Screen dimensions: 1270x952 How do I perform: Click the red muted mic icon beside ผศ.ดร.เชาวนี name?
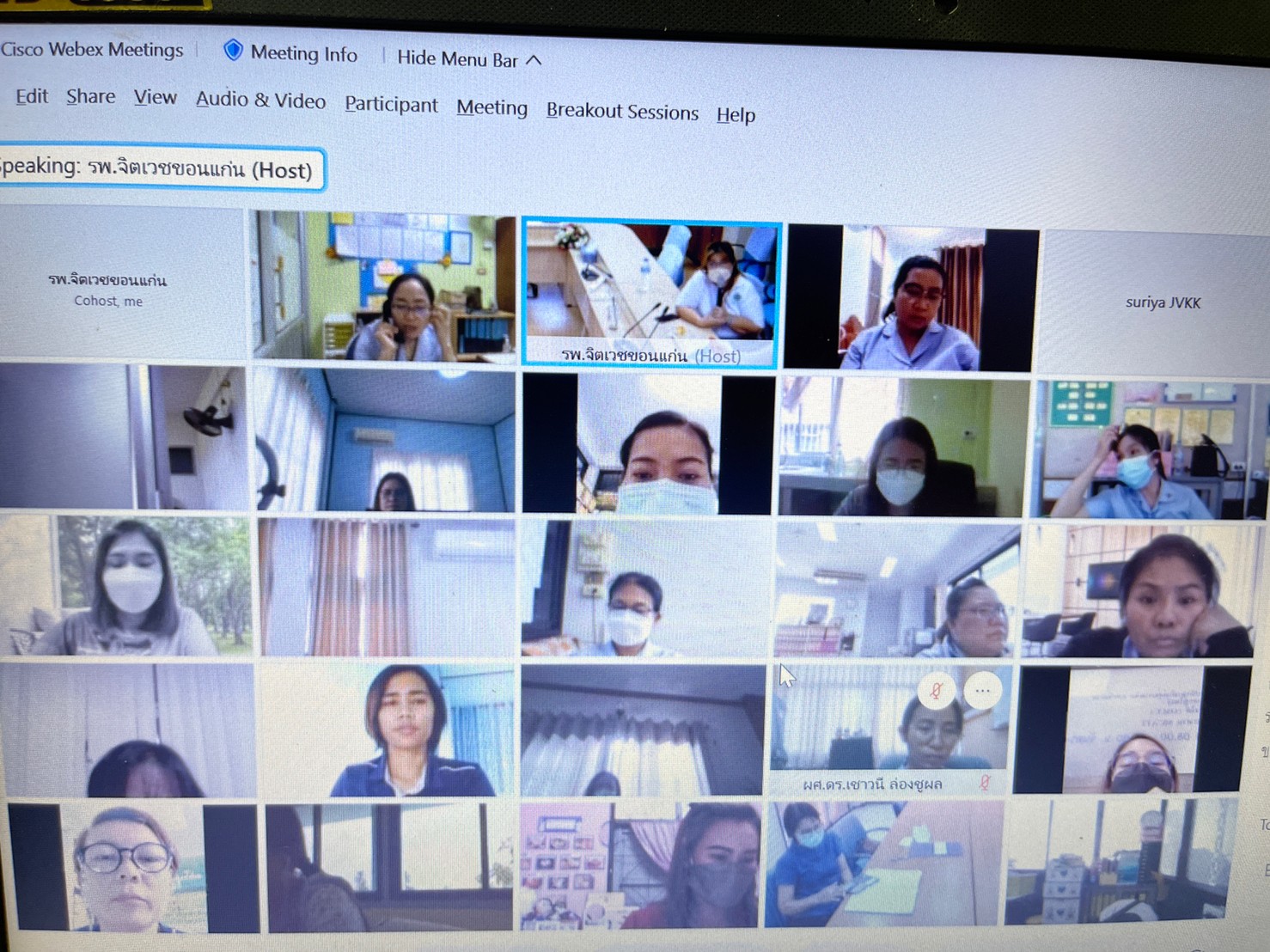(985, 783)
